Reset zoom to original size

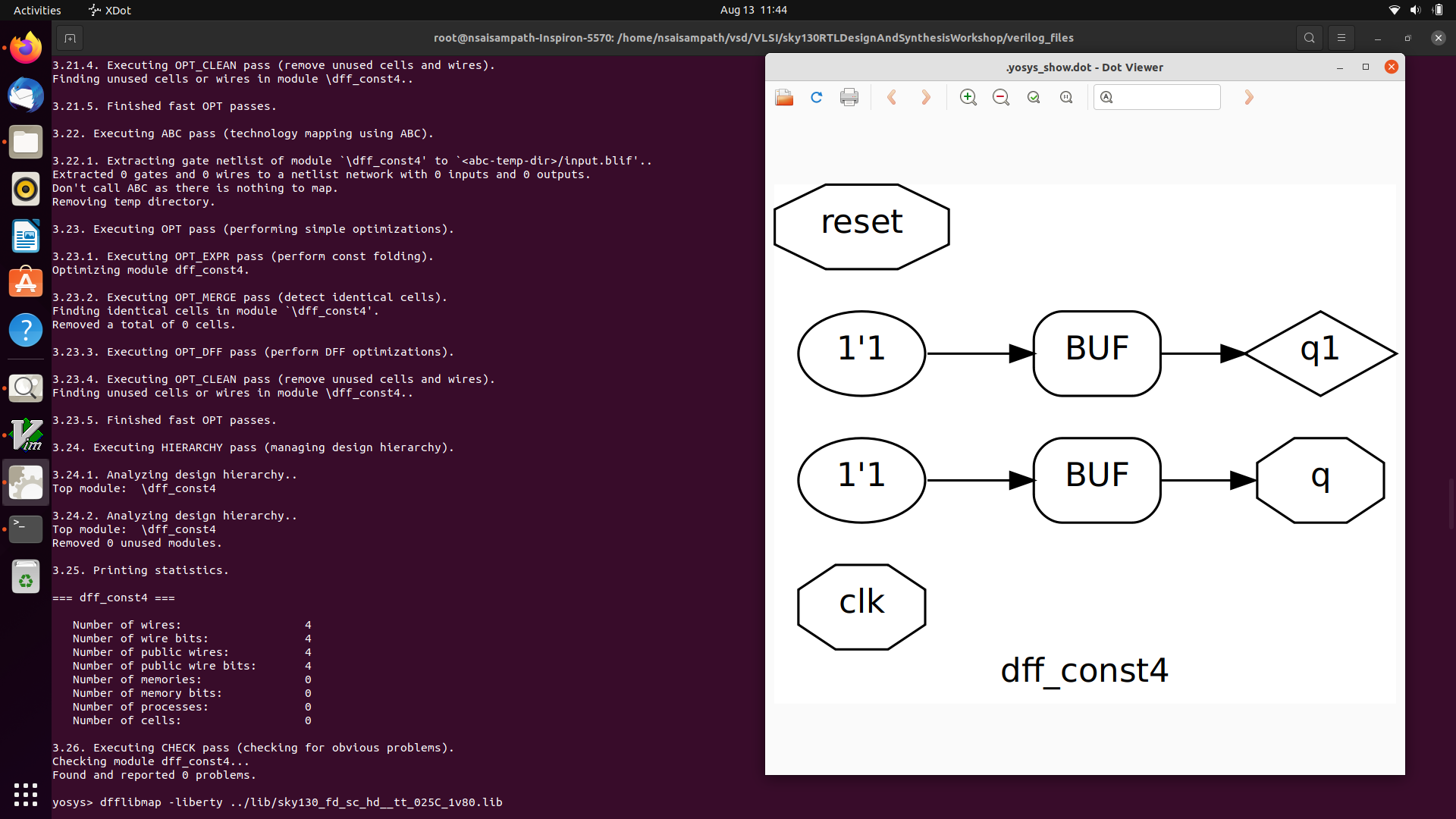click(x=1066, y=97)
